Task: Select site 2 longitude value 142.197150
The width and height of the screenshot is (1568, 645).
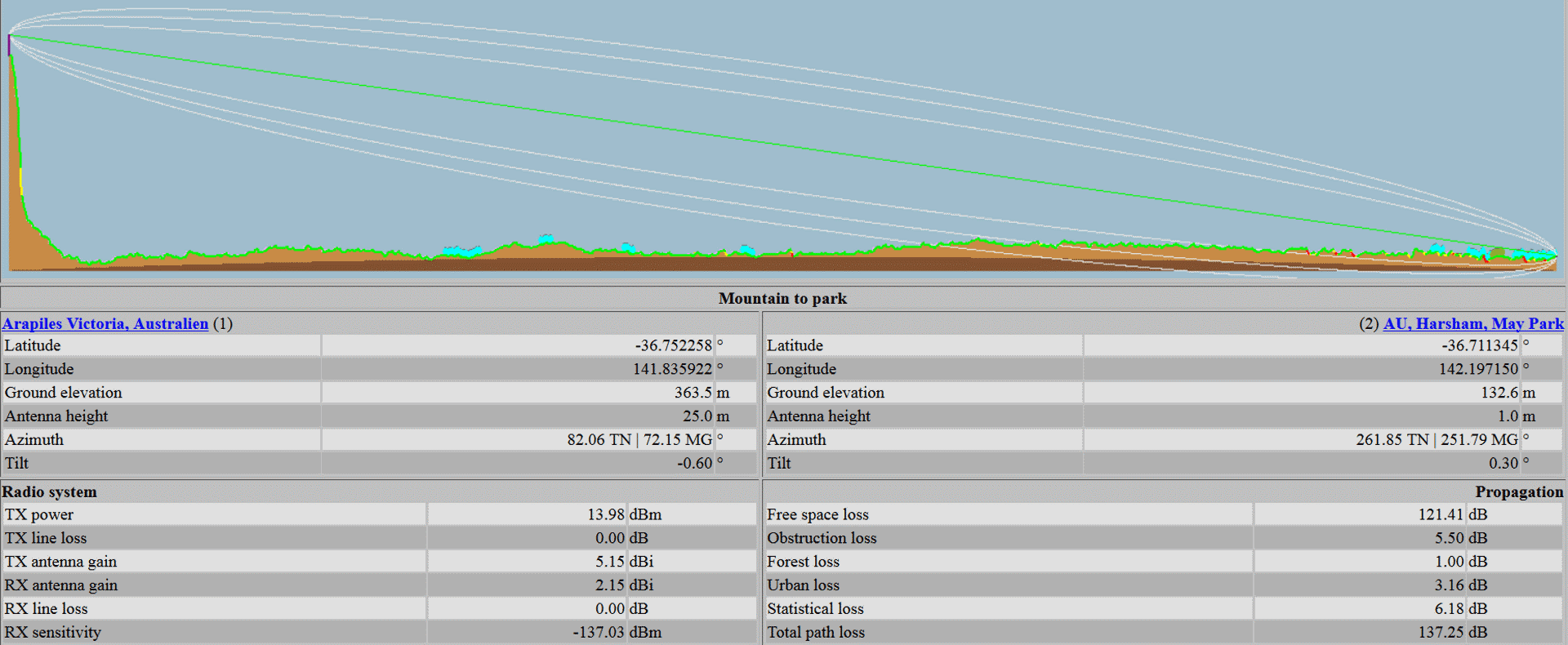Action: (1477, 370)
